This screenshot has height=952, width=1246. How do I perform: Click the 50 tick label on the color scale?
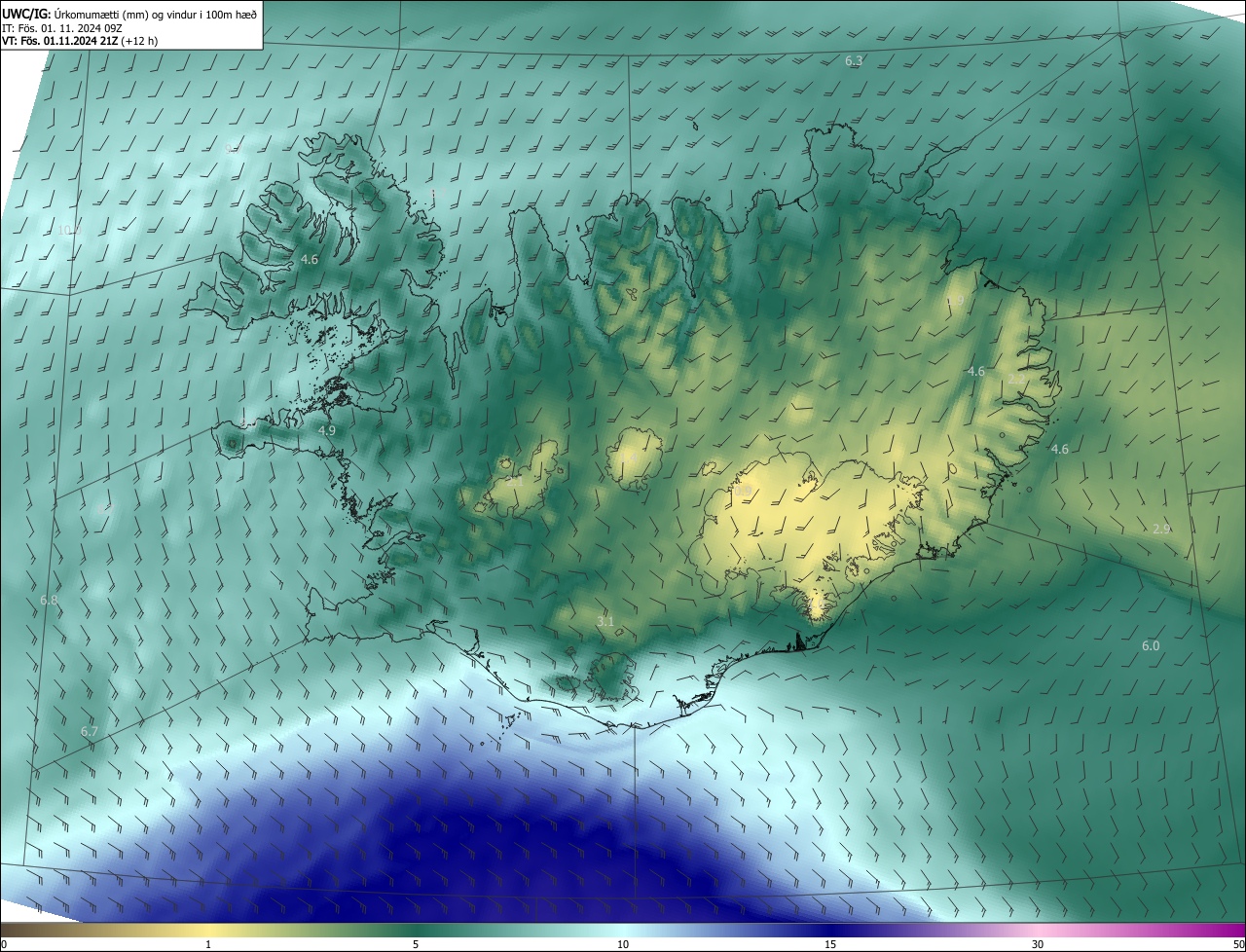click(x=1238, y=944)
